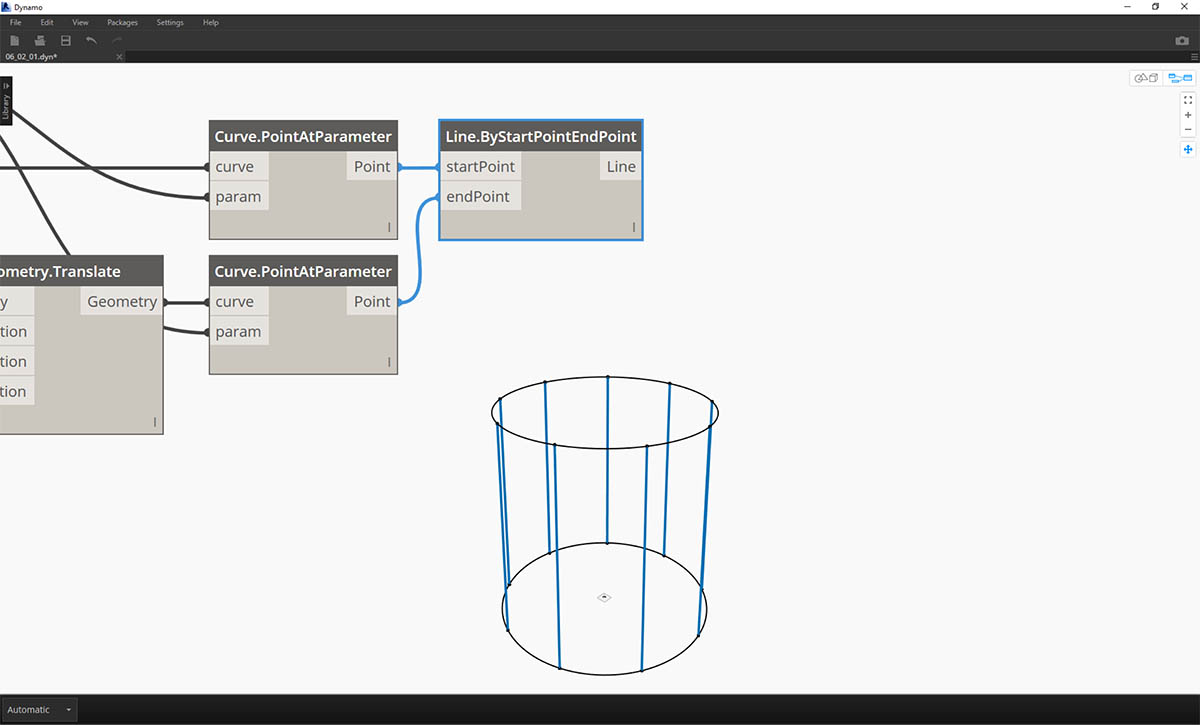This screenshot has height=725, width=1200.
Task: Click the Open file toolbar icon
Action: pos(40,41)
